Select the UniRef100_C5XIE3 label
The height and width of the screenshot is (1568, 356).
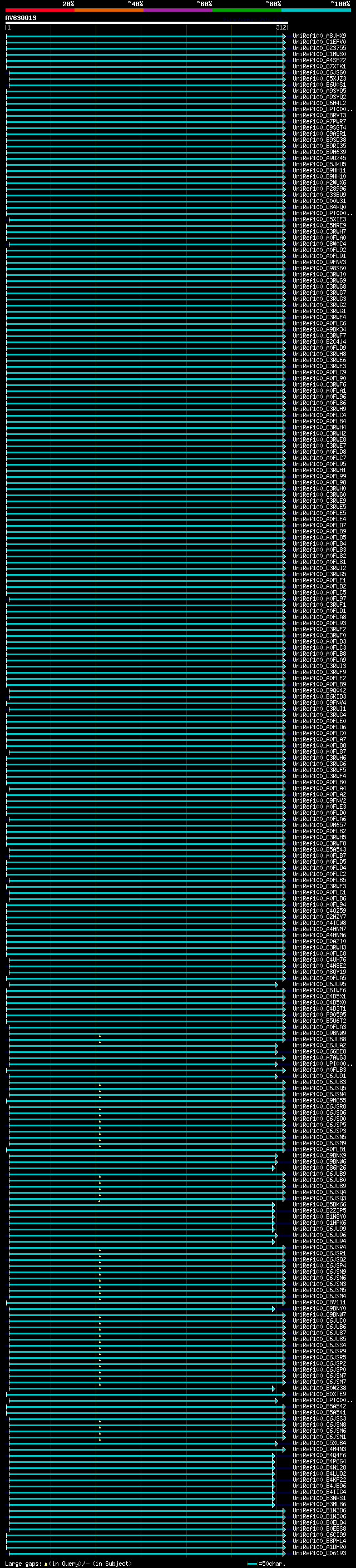tap(319, 219)
